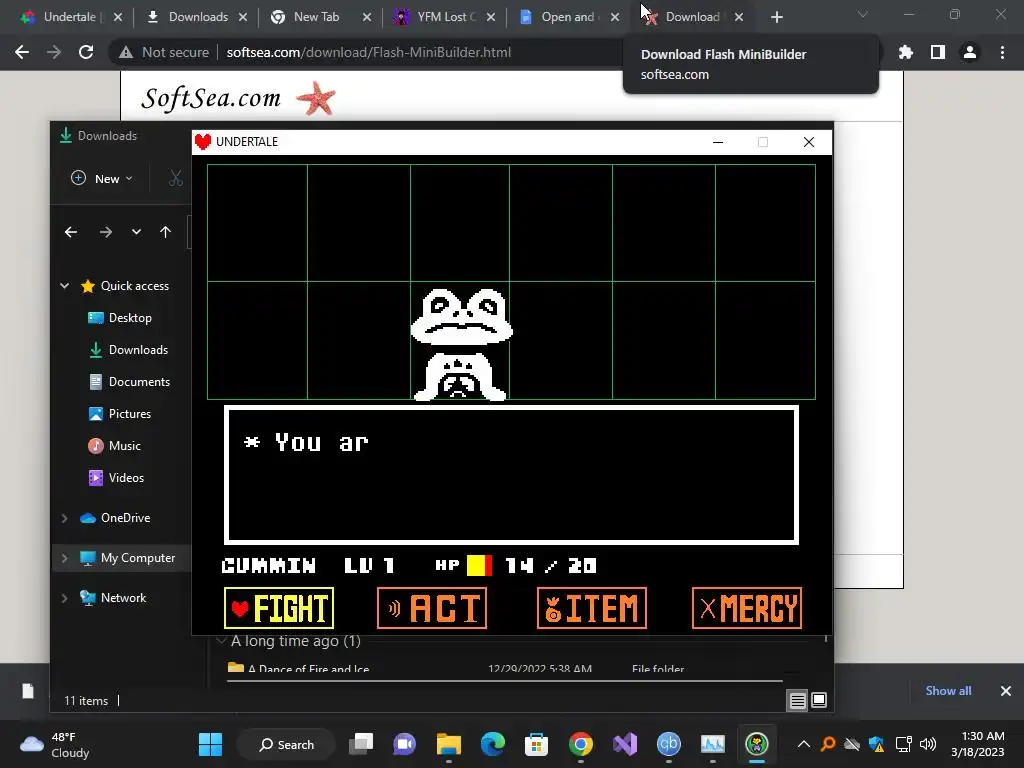Open the ITEM battle menu

pos(592,608)
